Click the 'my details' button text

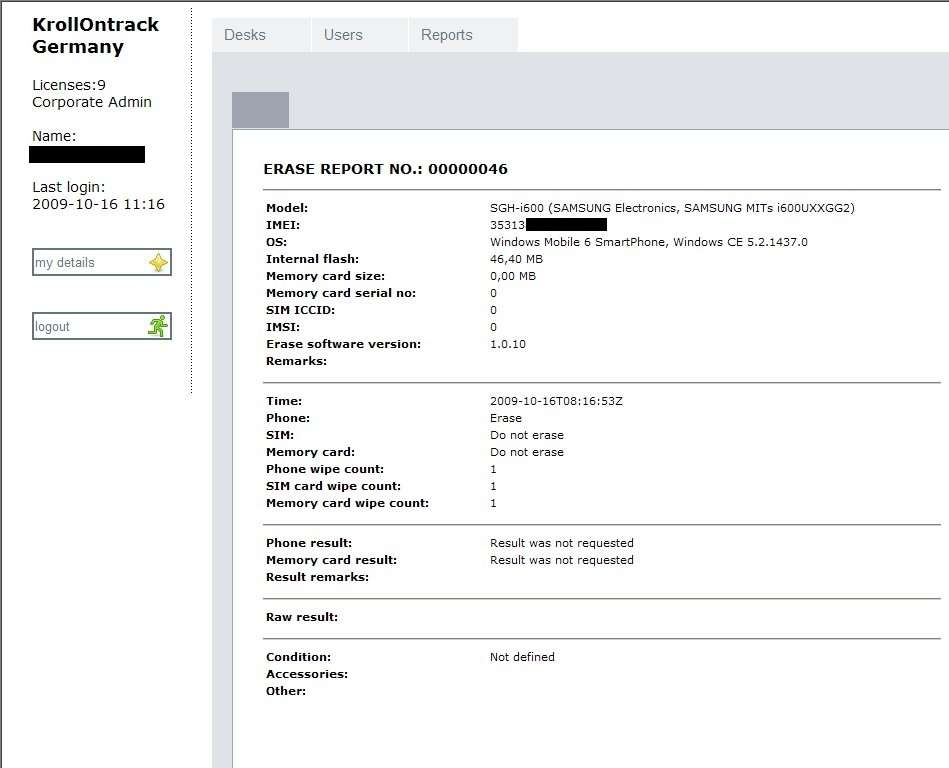(x=65, y=263)
